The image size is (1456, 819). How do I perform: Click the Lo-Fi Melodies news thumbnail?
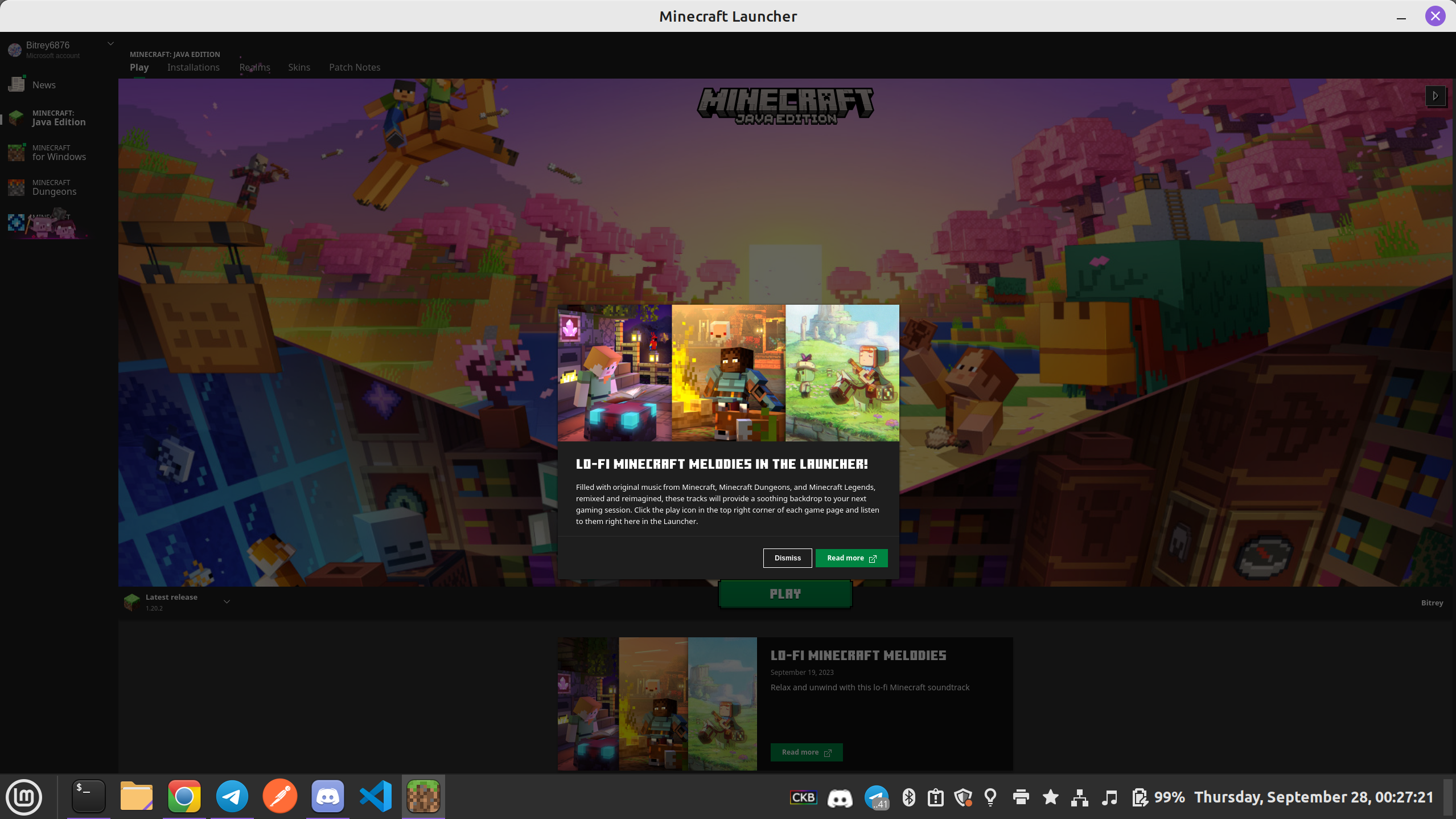[657, 704]
